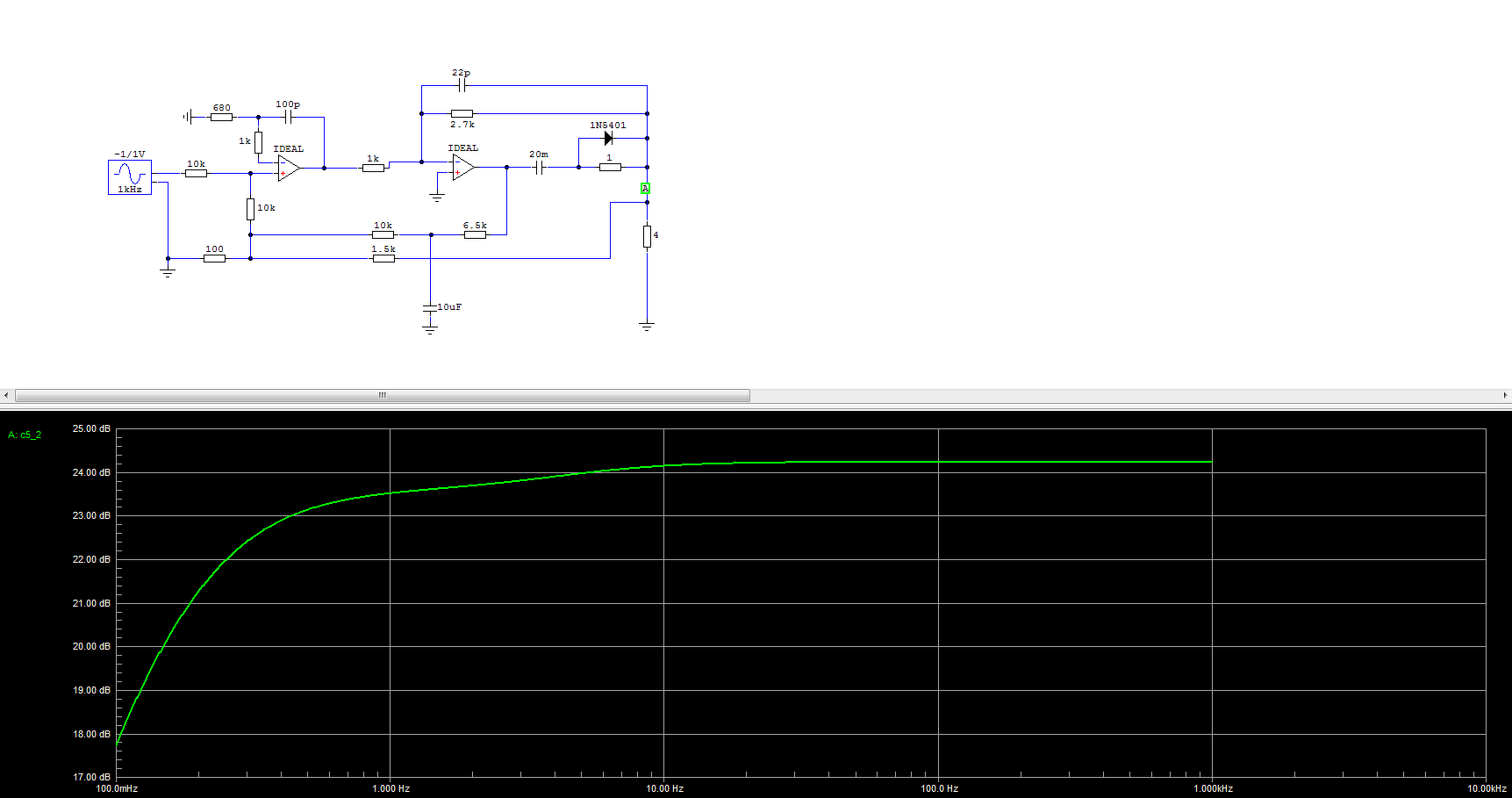Click the "100.0 Hz" frequency label
This screenshot has height=798, width=1512.
(939, 788)
